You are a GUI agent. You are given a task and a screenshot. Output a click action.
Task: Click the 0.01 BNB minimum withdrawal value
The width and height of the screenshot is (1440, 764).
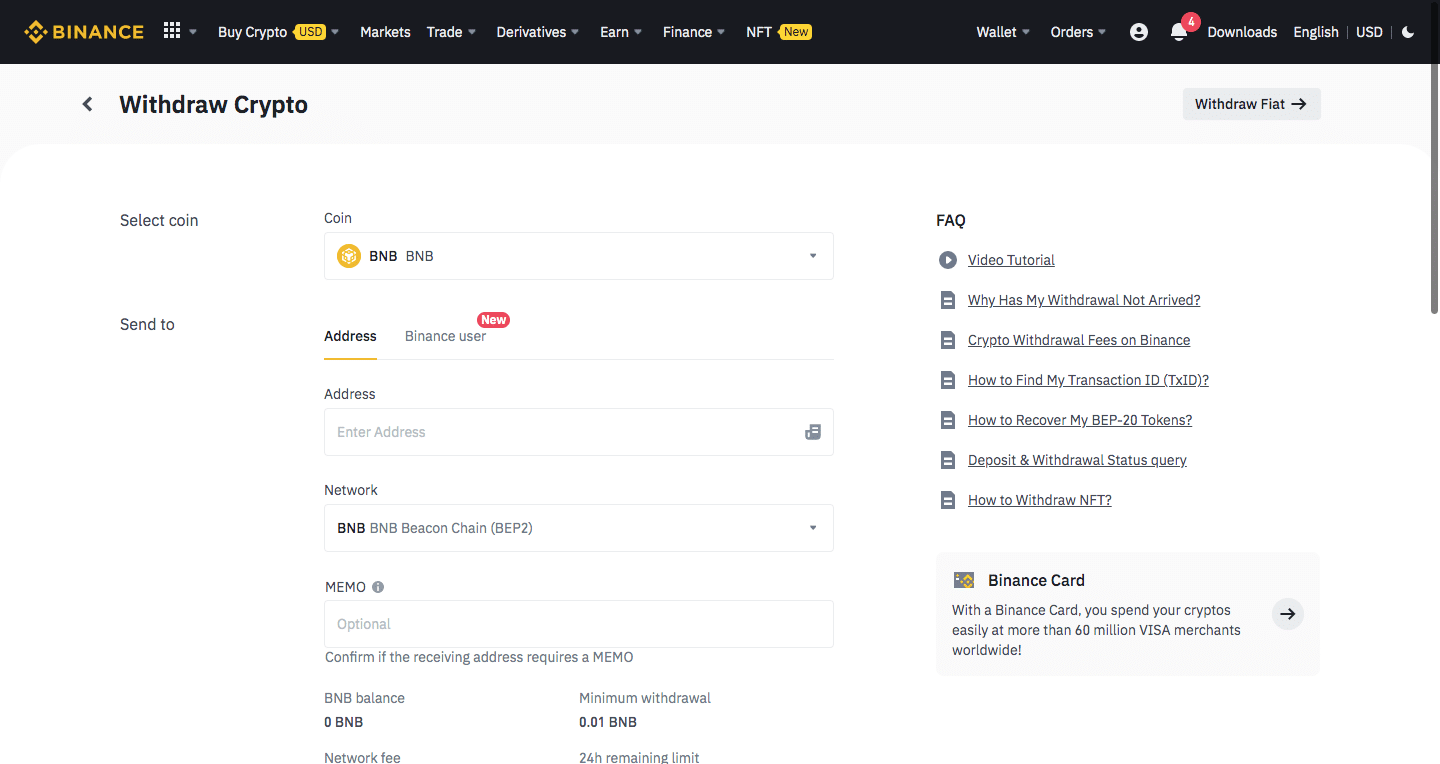pyautogui.click(x=608, y=722)
